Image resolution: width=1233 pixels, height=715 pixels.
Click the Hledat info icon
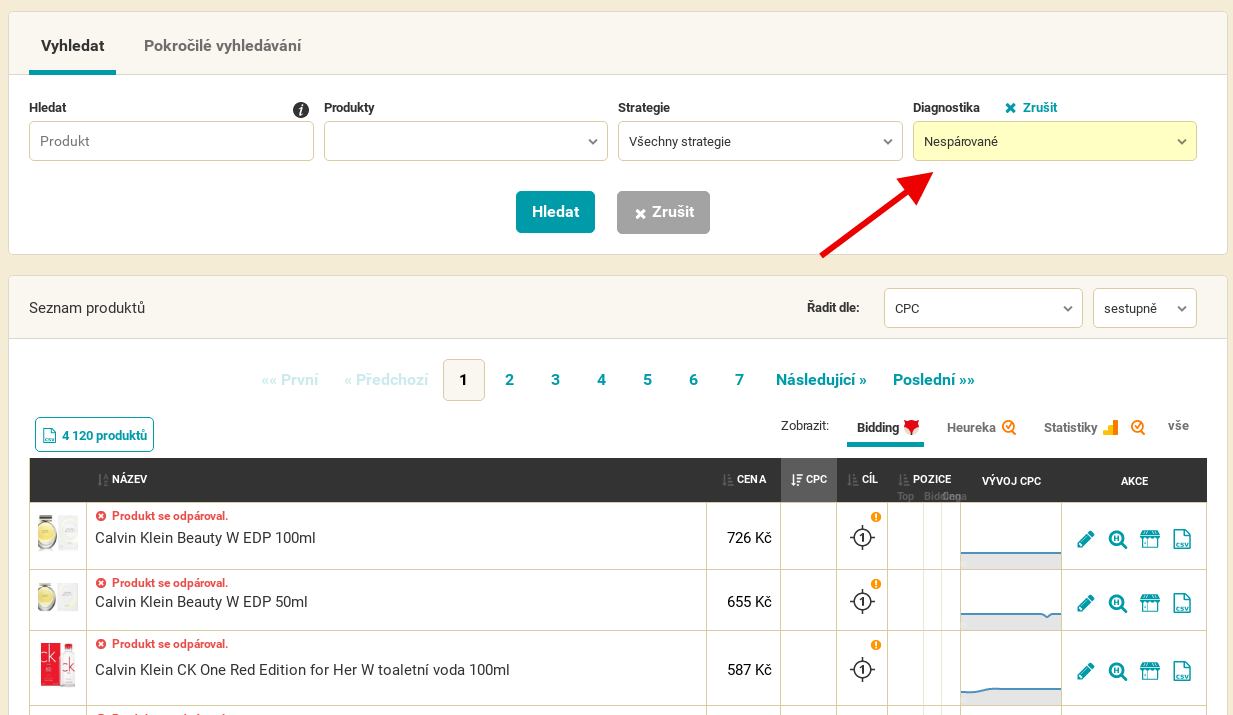[301, 110]
